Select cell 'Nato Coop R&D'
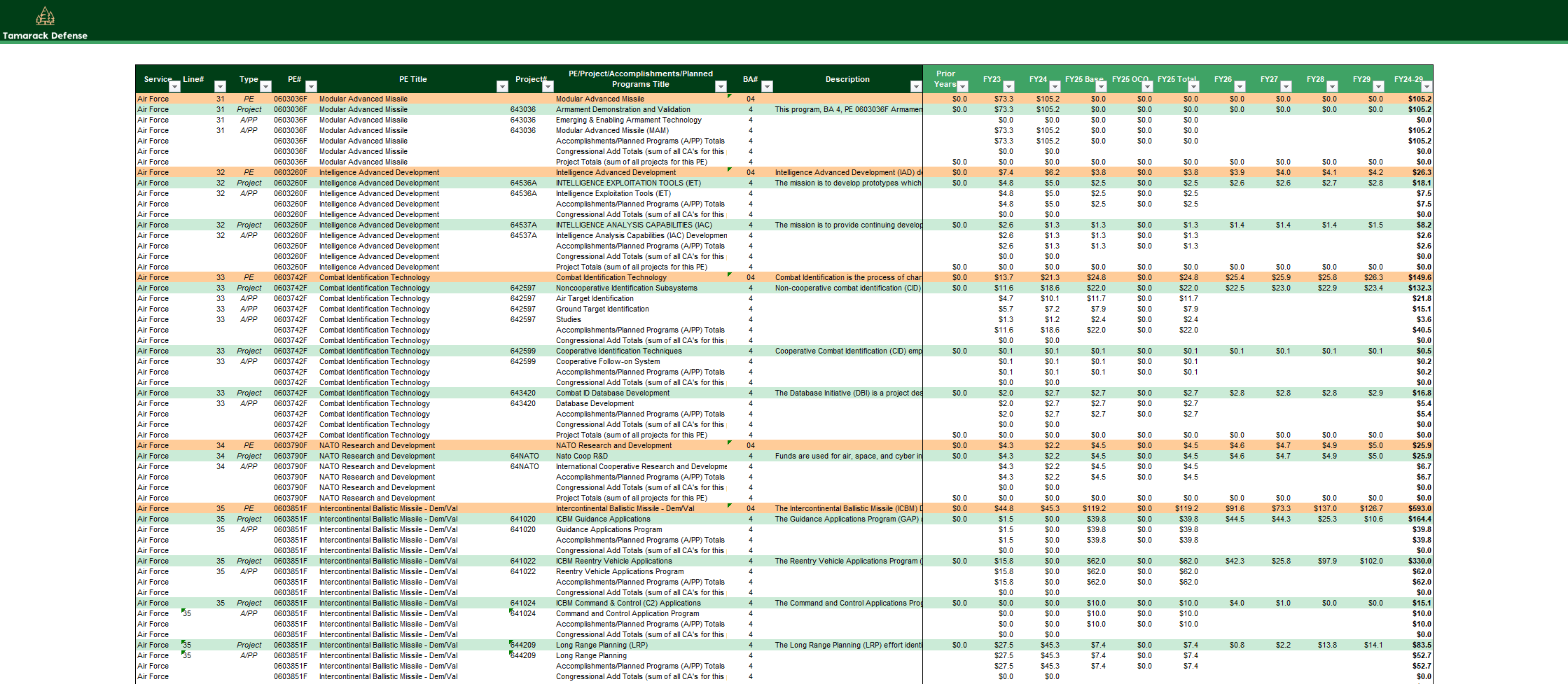This screenshot has height=684, width=1568. 641,456
